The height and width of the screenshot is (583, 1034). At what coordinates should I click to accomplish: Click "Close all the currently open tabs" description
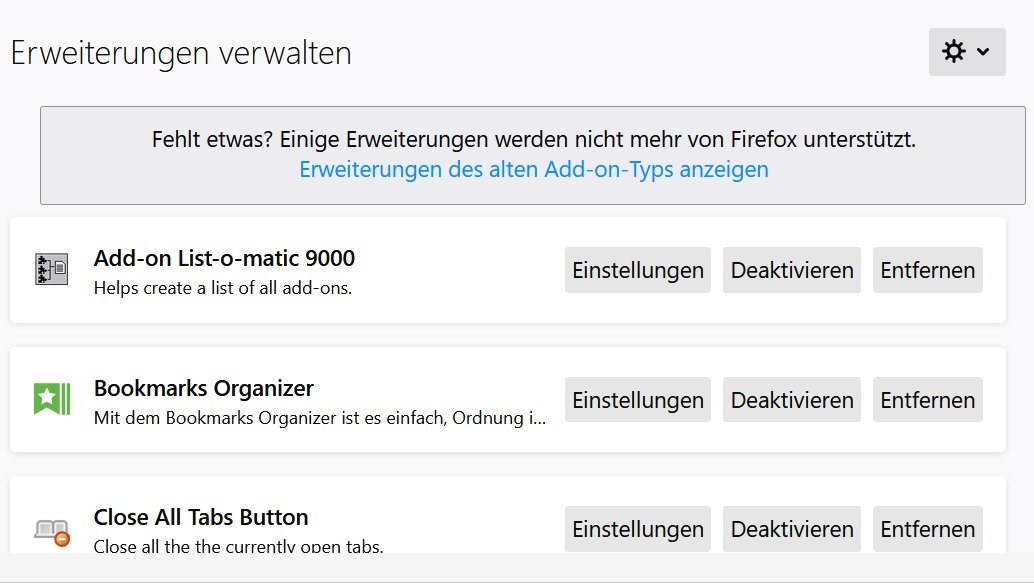click(x=238, y=546)
